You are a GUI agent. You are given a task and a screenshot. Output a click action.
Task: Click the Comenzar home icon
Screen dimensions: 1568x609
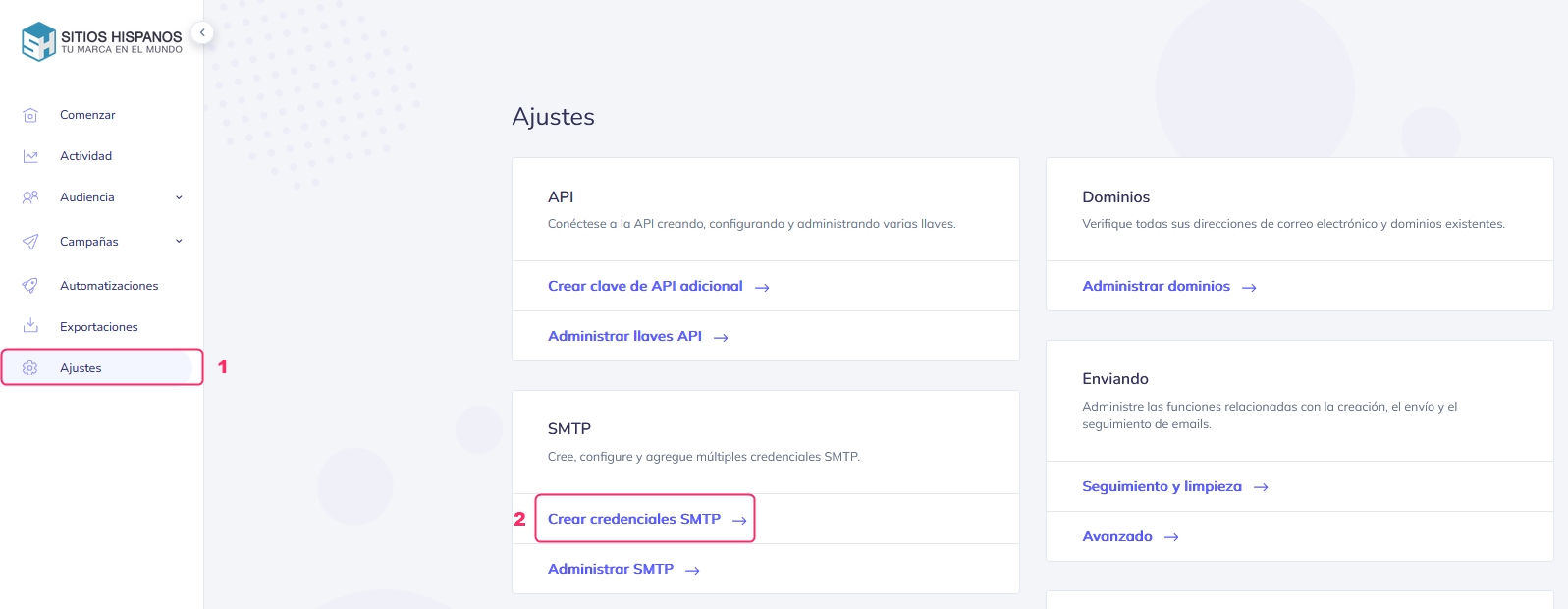(30, 115)
